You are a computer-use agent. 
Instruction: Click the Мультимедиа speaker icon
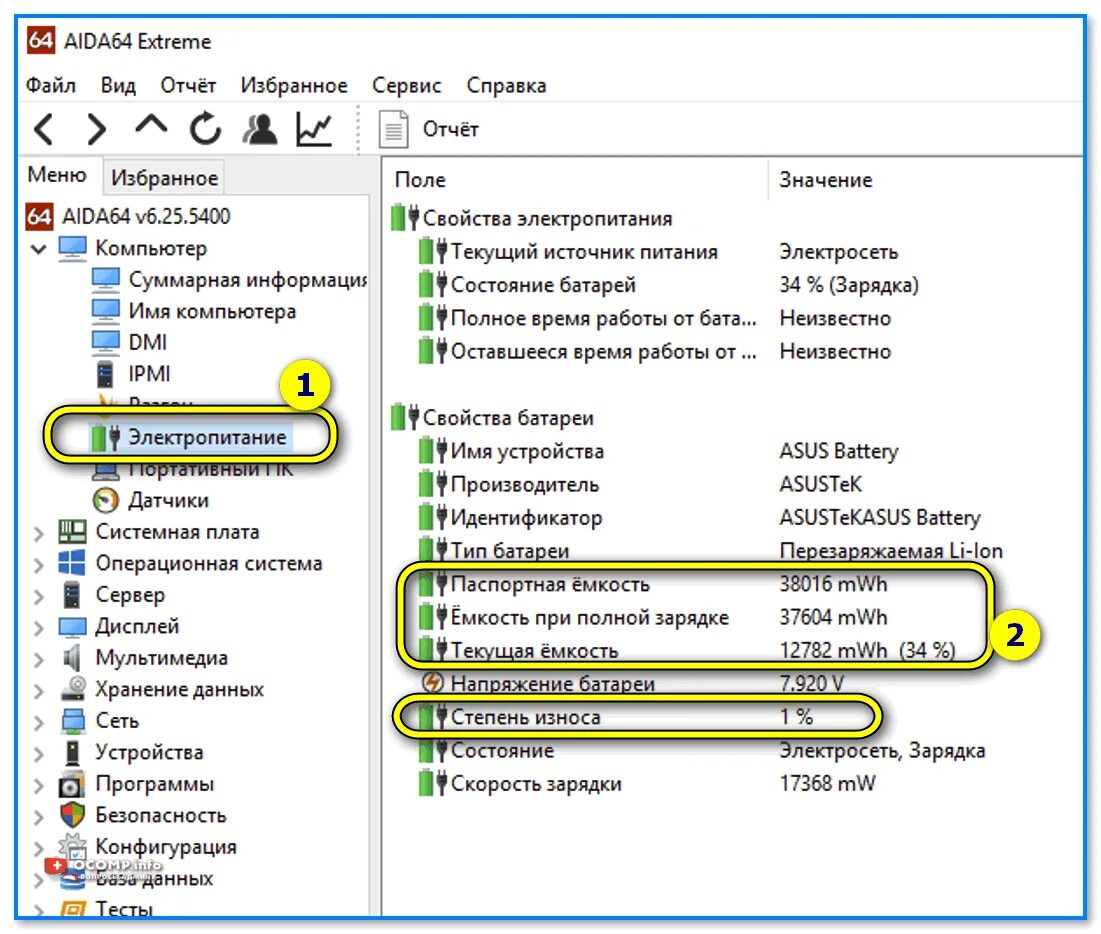click(72, 657)
